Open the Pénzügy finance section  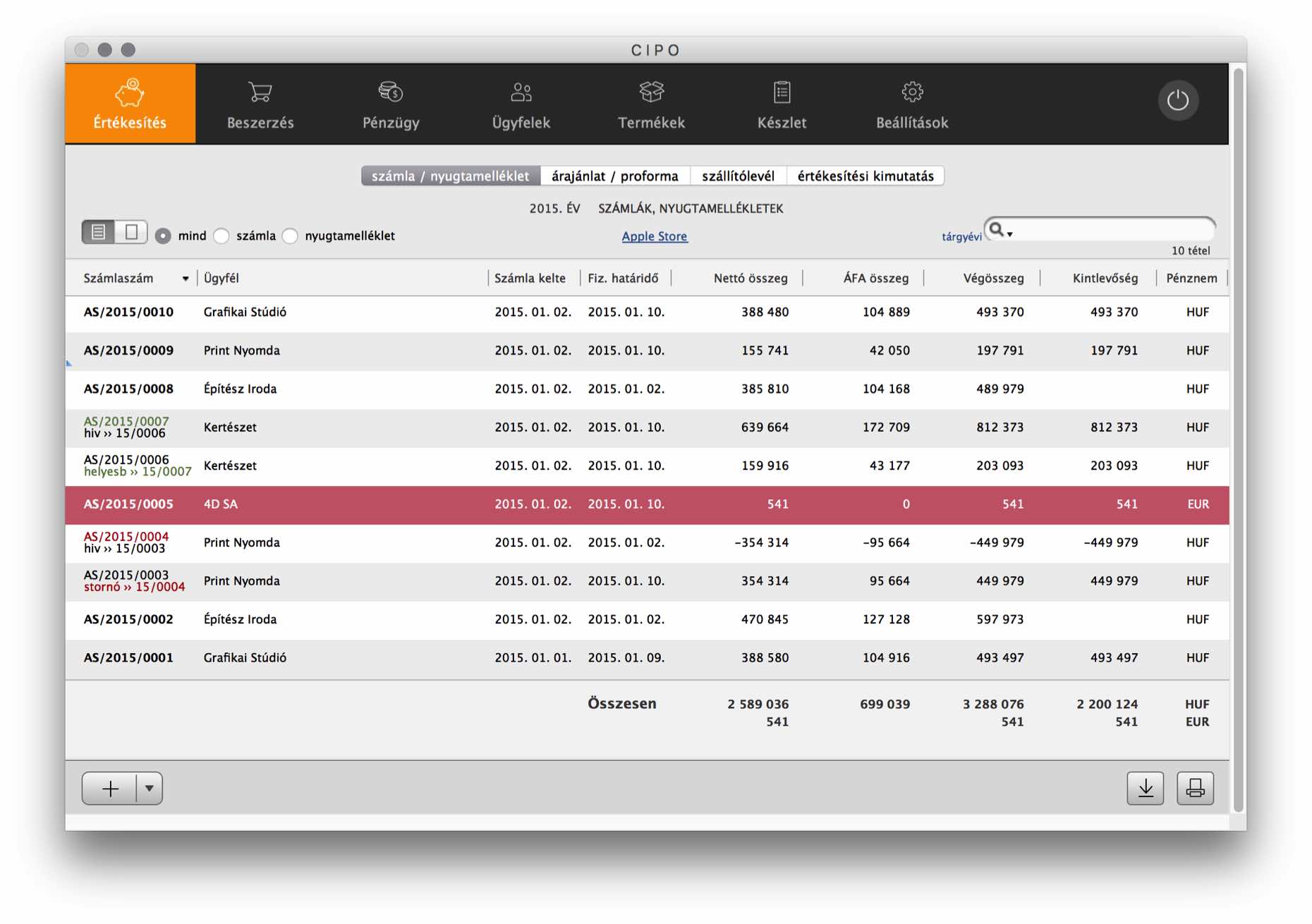tap(391, 104)
